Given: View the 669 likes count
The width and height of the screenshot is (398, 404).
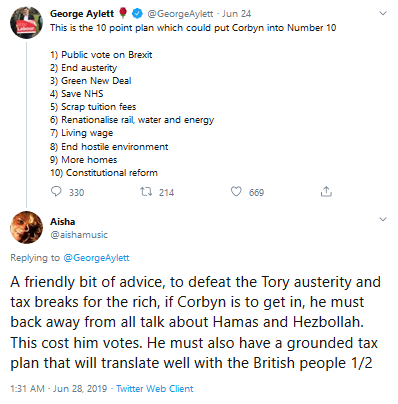Looking at the screenshot, I should pos(256,192).
